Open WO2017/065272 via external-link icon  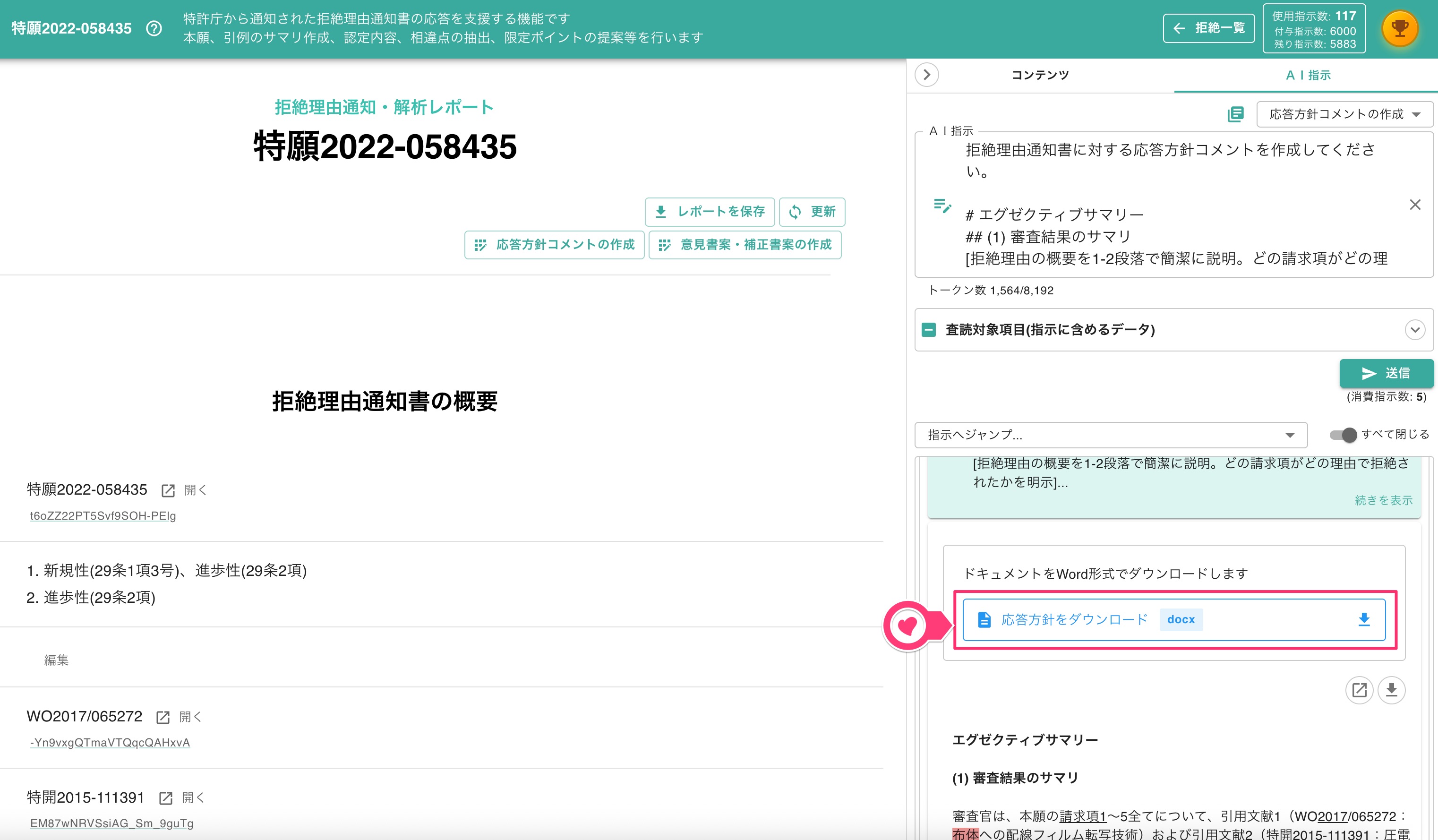click(163, 717)
